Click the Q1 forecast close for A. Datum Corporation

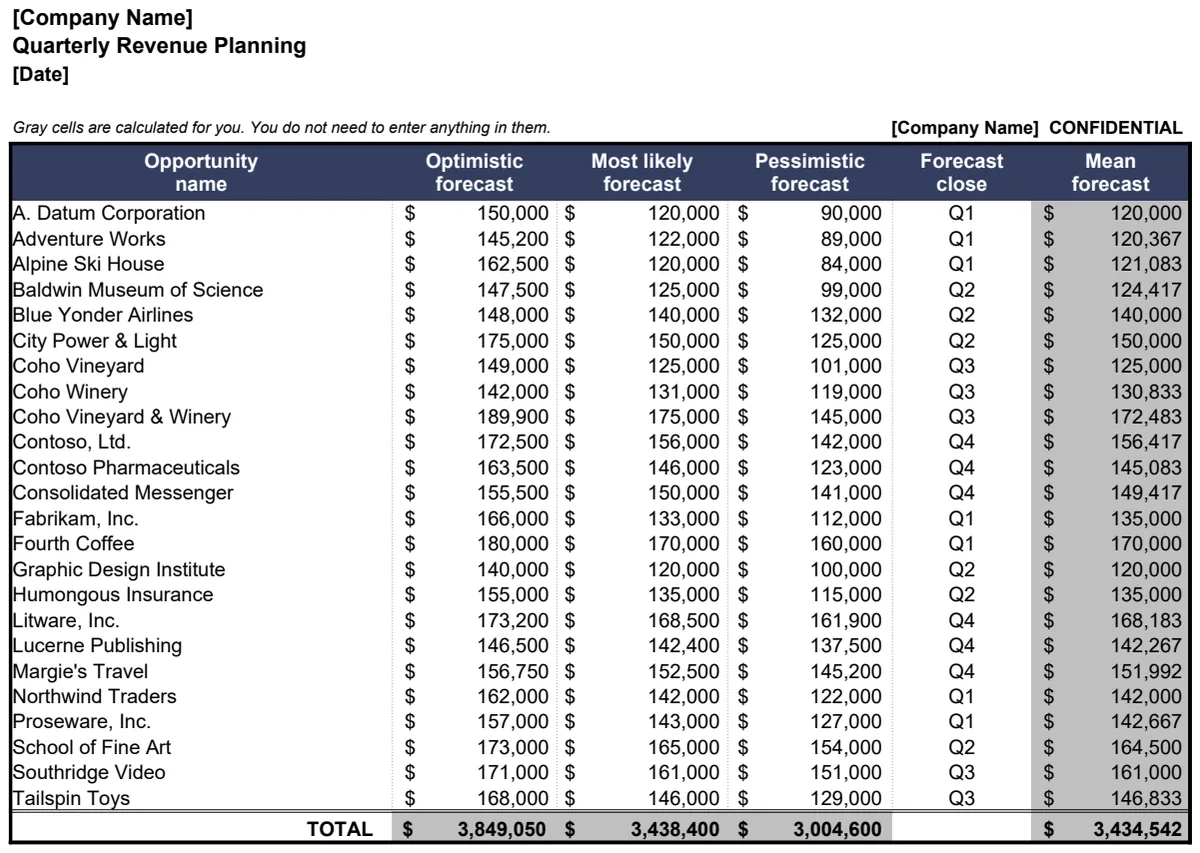(961, 213)
